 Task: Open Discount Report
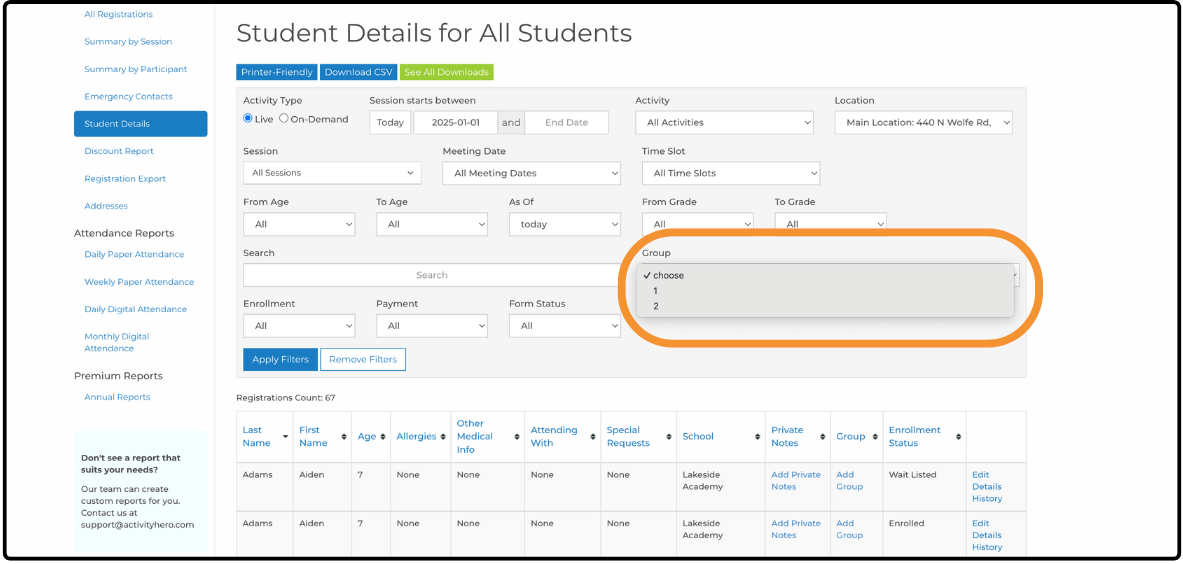point(119,151)
